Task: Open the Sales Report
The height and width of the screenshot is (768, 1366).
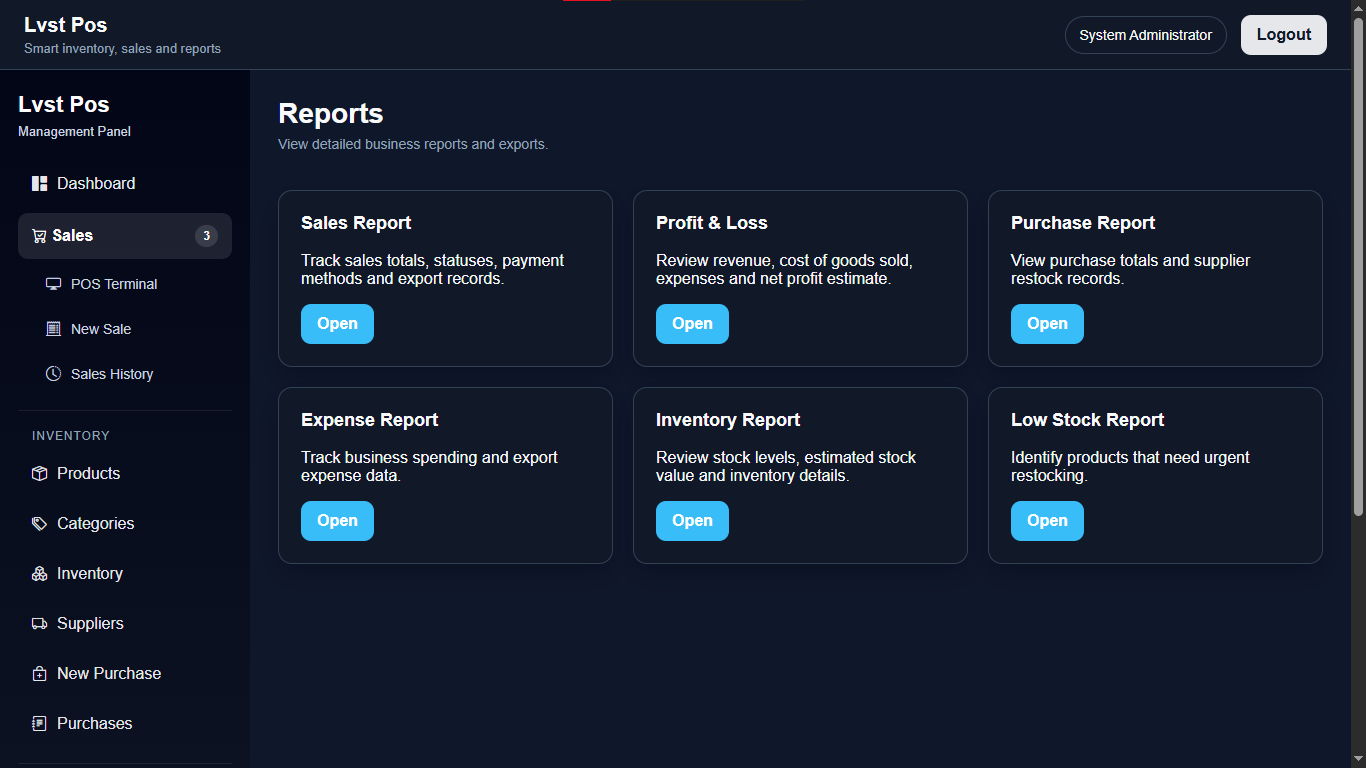Action: coord(337,323)
